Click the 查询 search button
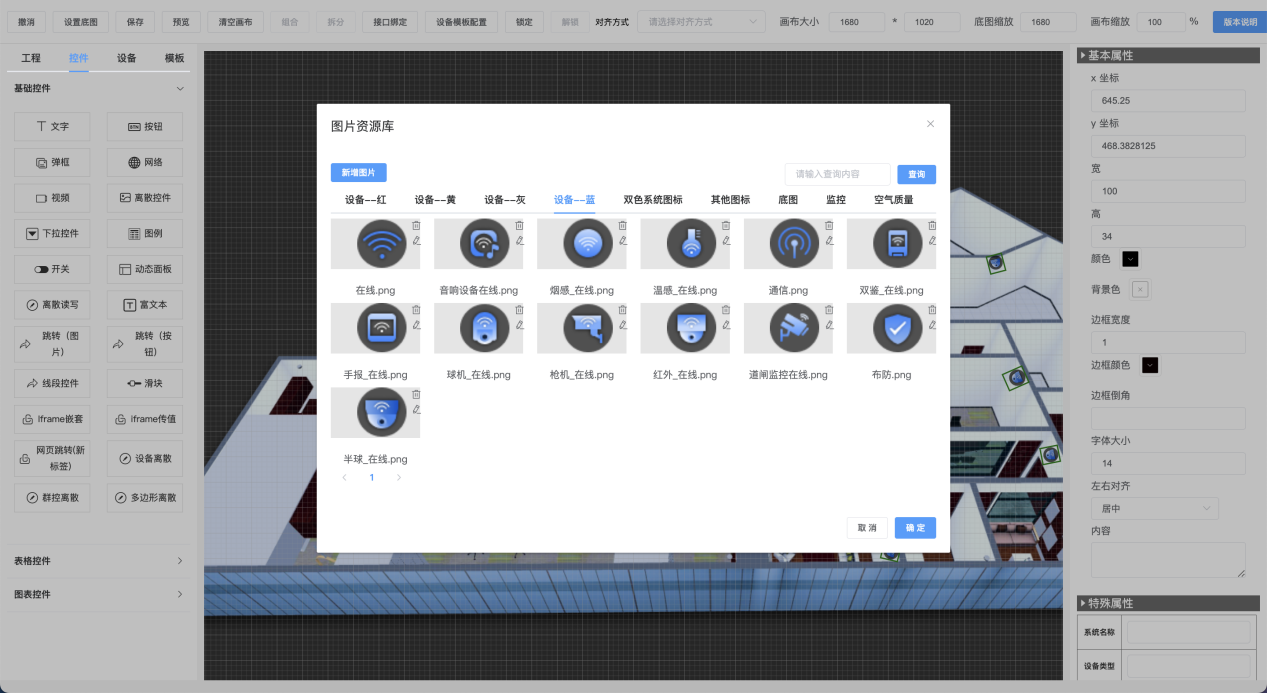 pos(916,174)
